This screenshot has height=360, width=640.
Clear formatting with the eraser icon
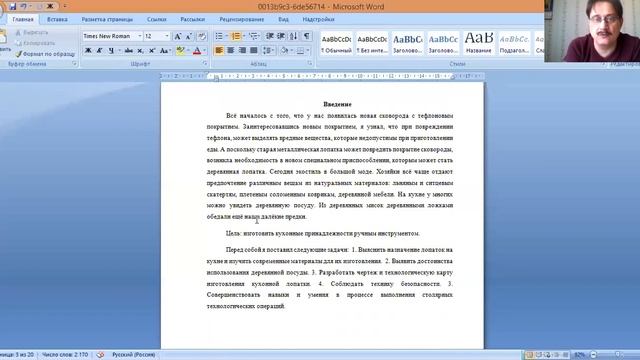[202, 36]
